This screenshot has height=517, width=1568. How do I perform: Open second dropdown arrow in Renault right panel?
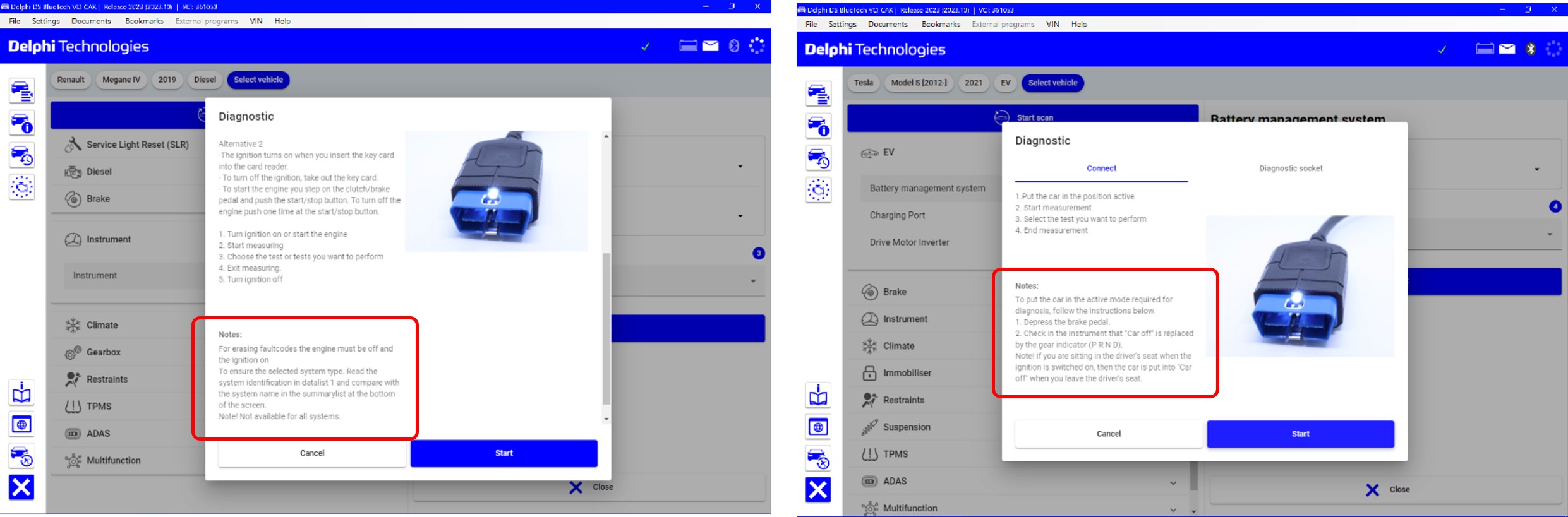click(740, 216)
